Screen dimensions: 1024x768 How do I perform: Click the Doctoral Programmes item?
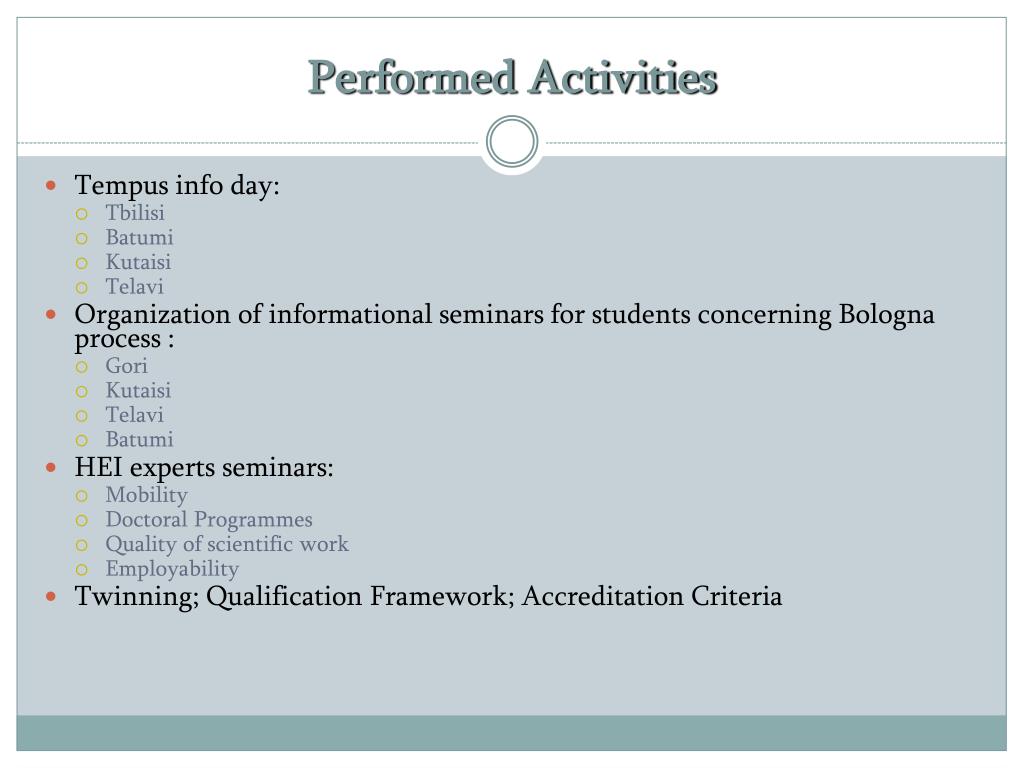point(209,520)
